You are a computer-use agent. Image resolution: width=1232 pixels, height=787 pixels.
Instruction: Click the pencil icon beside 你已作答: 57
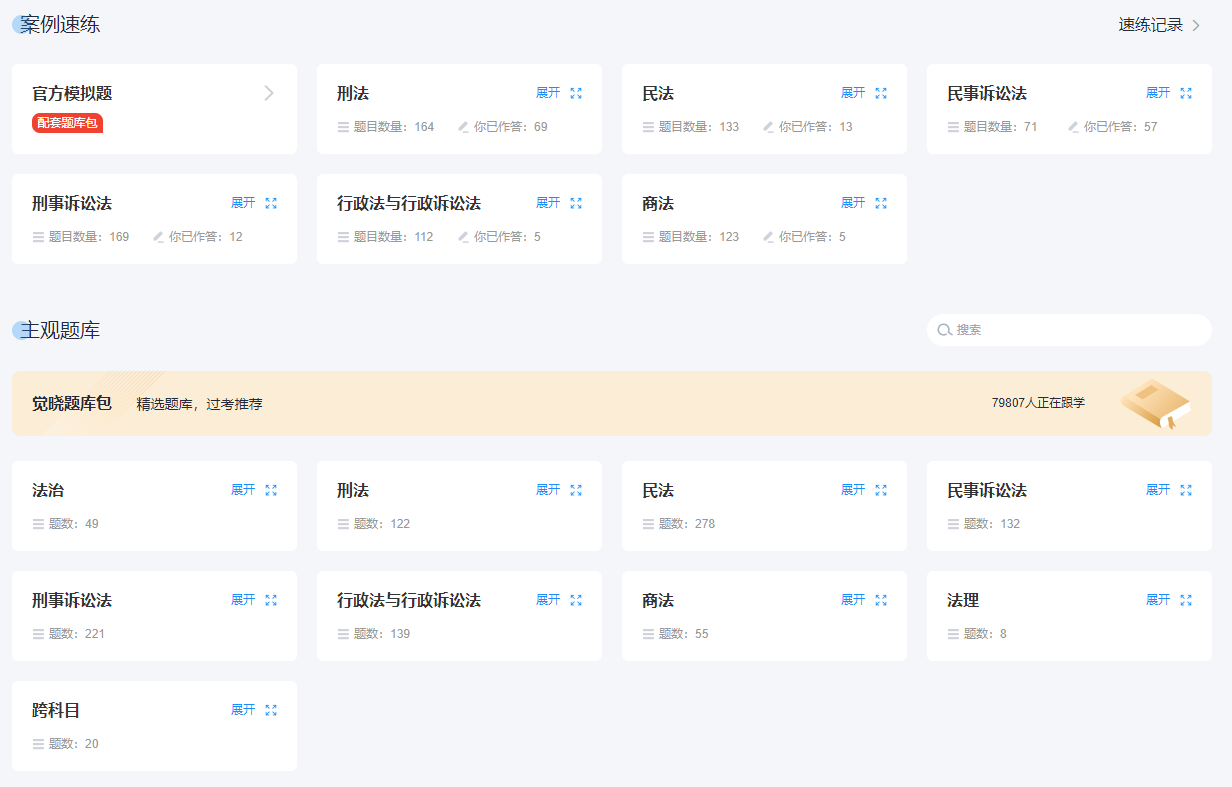[1073, 127]
